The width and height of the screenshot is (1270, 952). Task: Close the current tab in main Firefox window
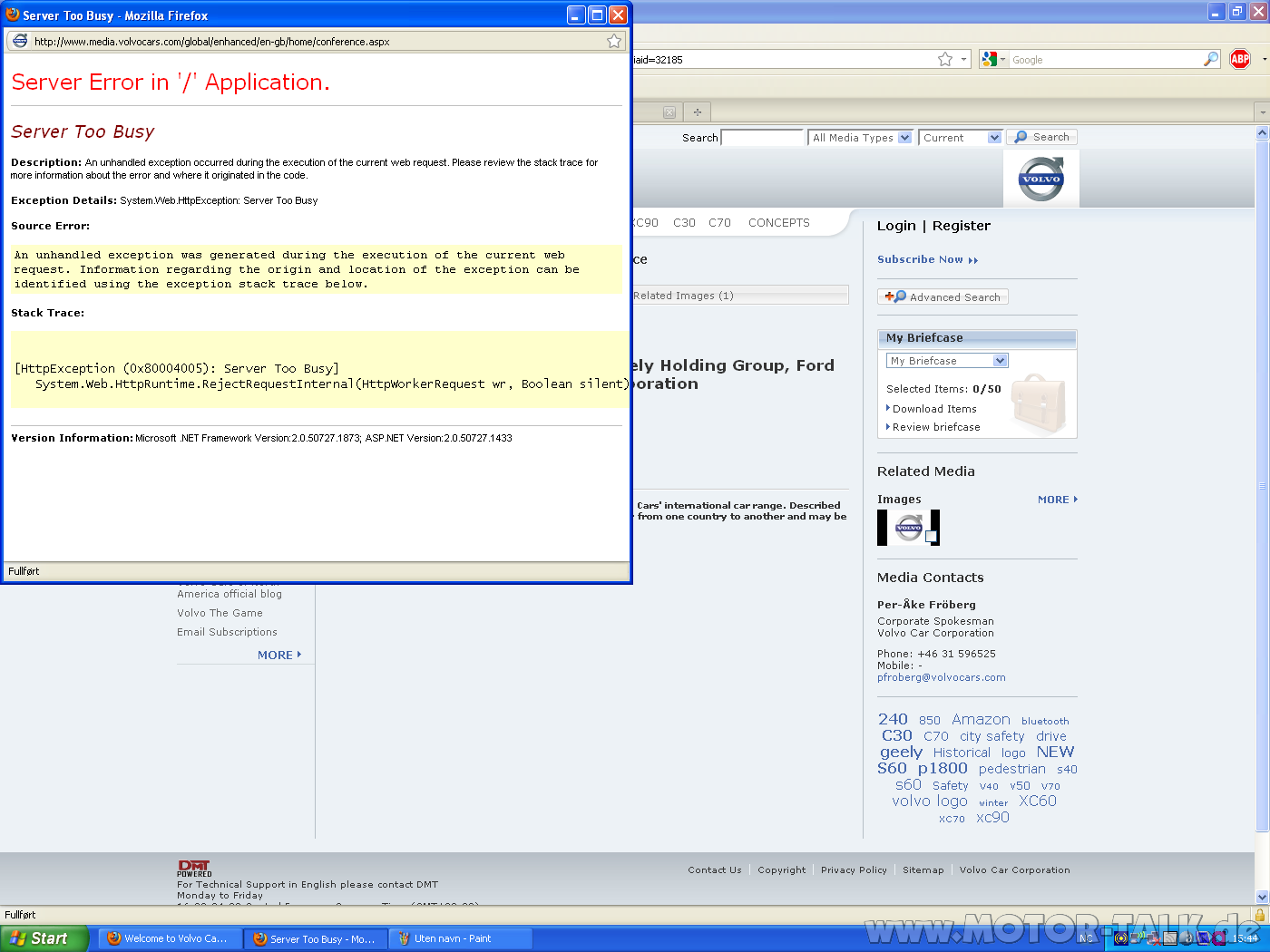click(669, 112)
